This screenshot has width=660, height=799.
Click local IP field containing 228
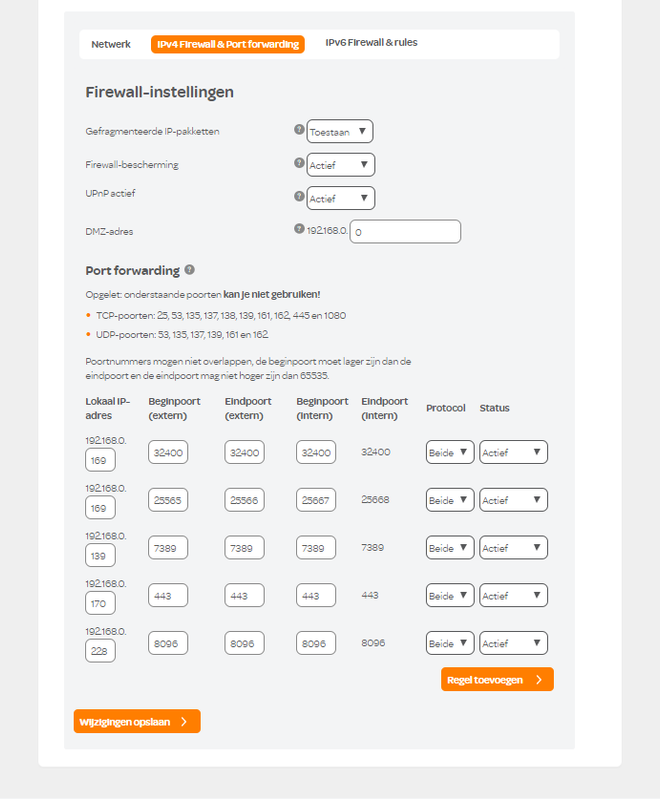pyautogui.click(x=100, y=651)
